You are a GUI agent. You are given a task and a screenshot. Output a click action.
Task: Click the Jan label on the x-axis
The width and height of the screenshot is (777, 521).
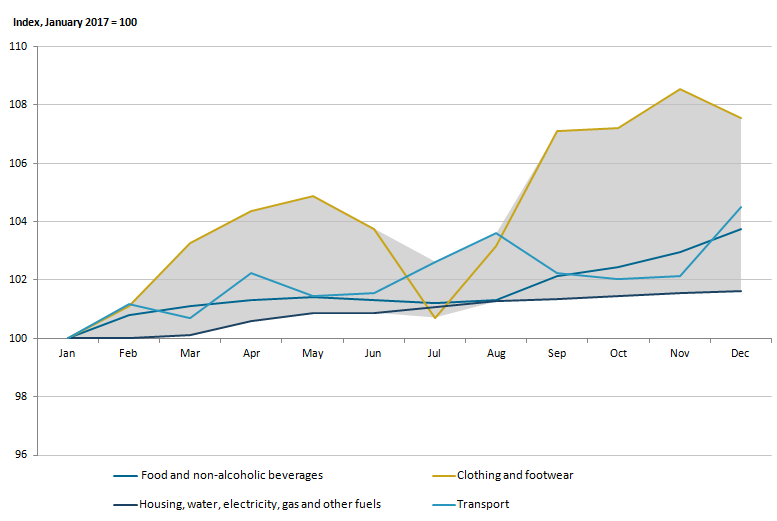click(x=67, y=354)
